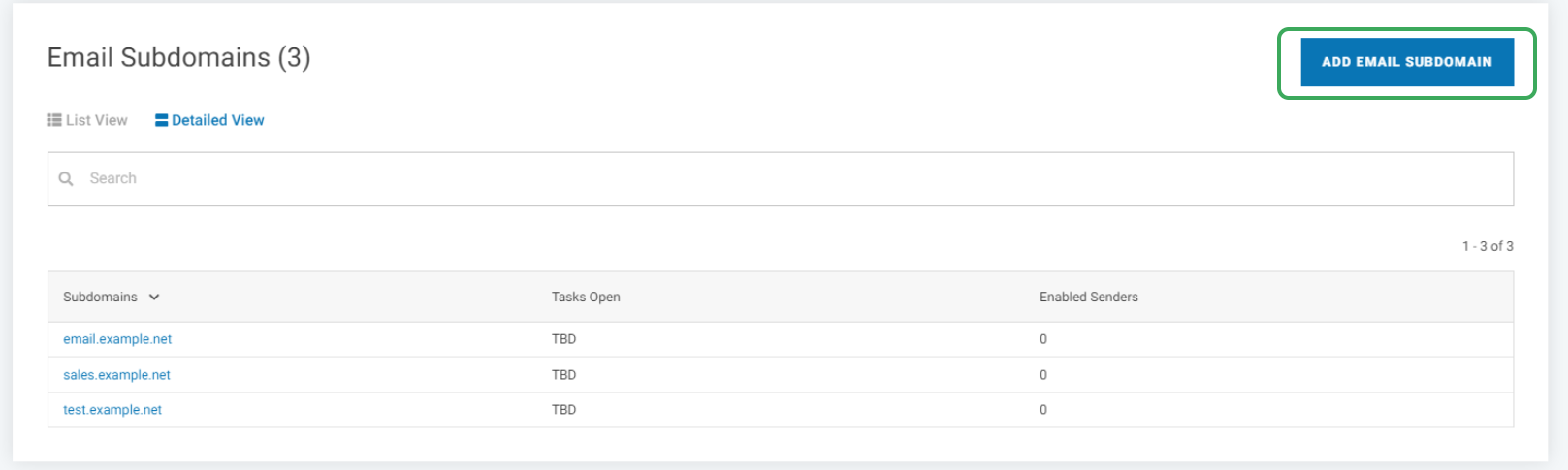
Task: Click the List View grid icon
Action: (54, 120)
